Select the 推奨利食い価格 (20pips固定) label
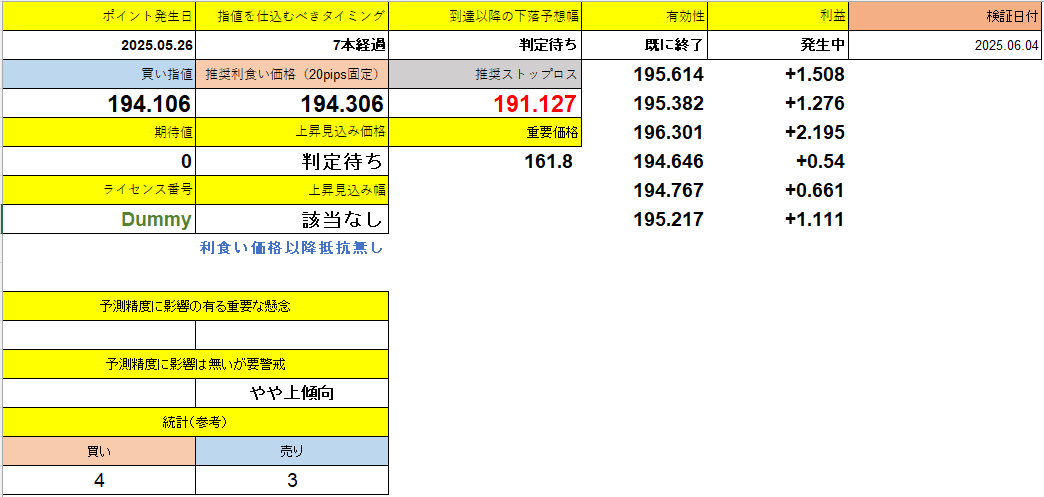The width and height of the screenshot is (1044, 497). 292,74
